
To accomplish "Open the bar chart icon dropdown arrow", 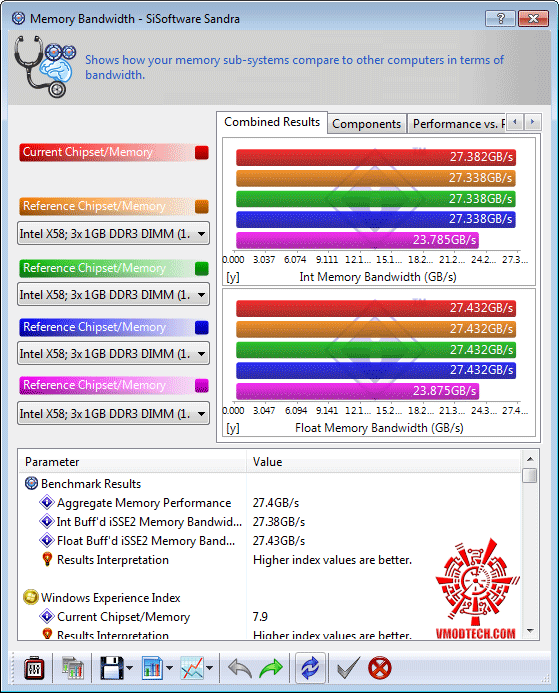I will 169,668.
